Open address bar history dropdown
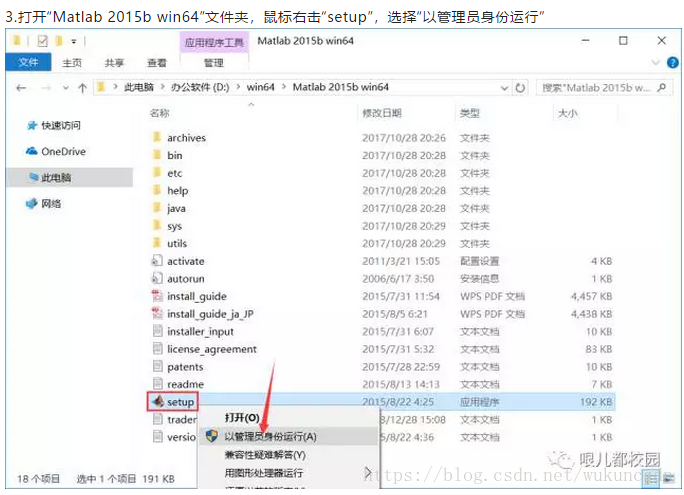The image size is (684, 495). (504, 88)
